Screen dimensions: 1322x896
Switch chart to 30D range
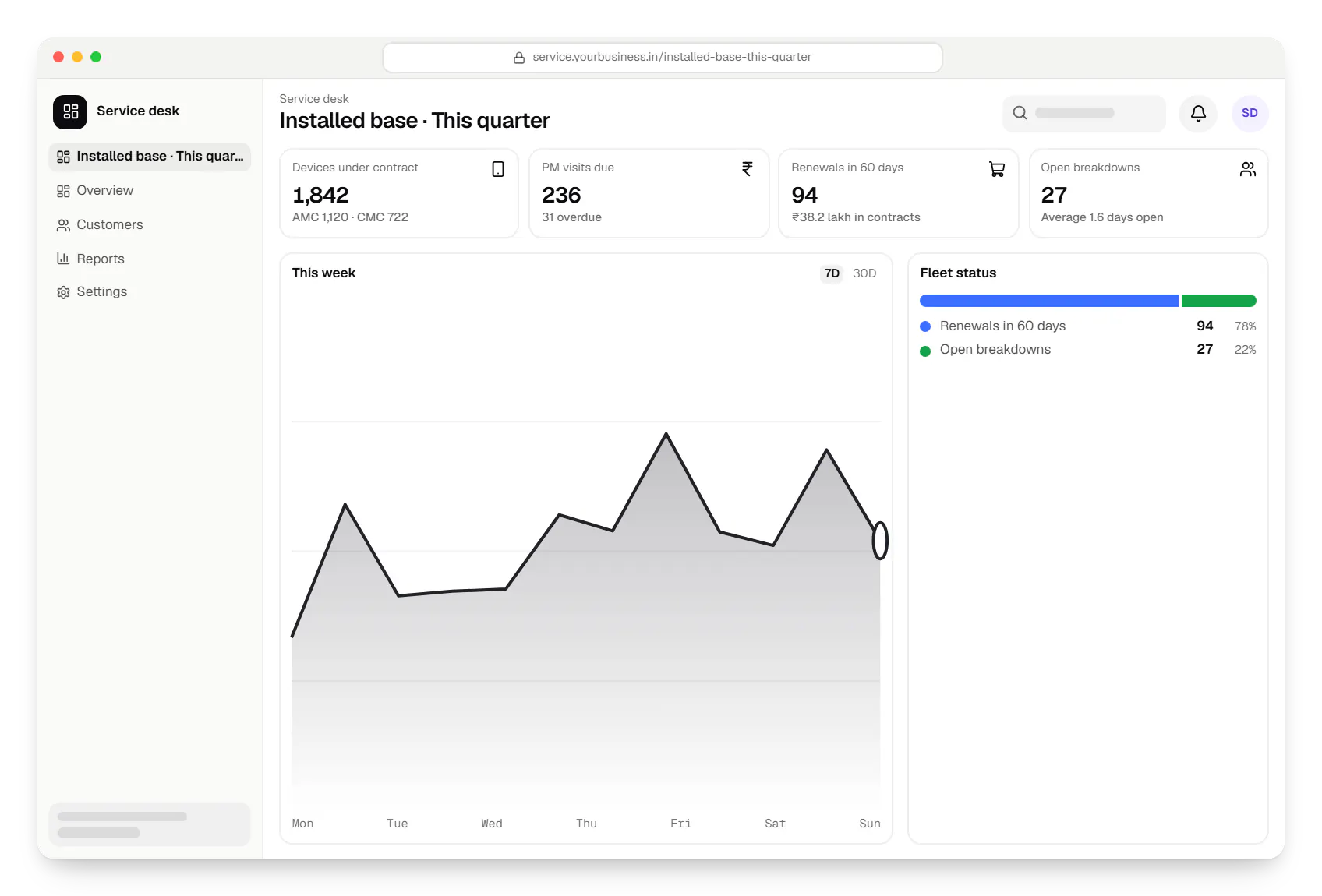point(864,273)
